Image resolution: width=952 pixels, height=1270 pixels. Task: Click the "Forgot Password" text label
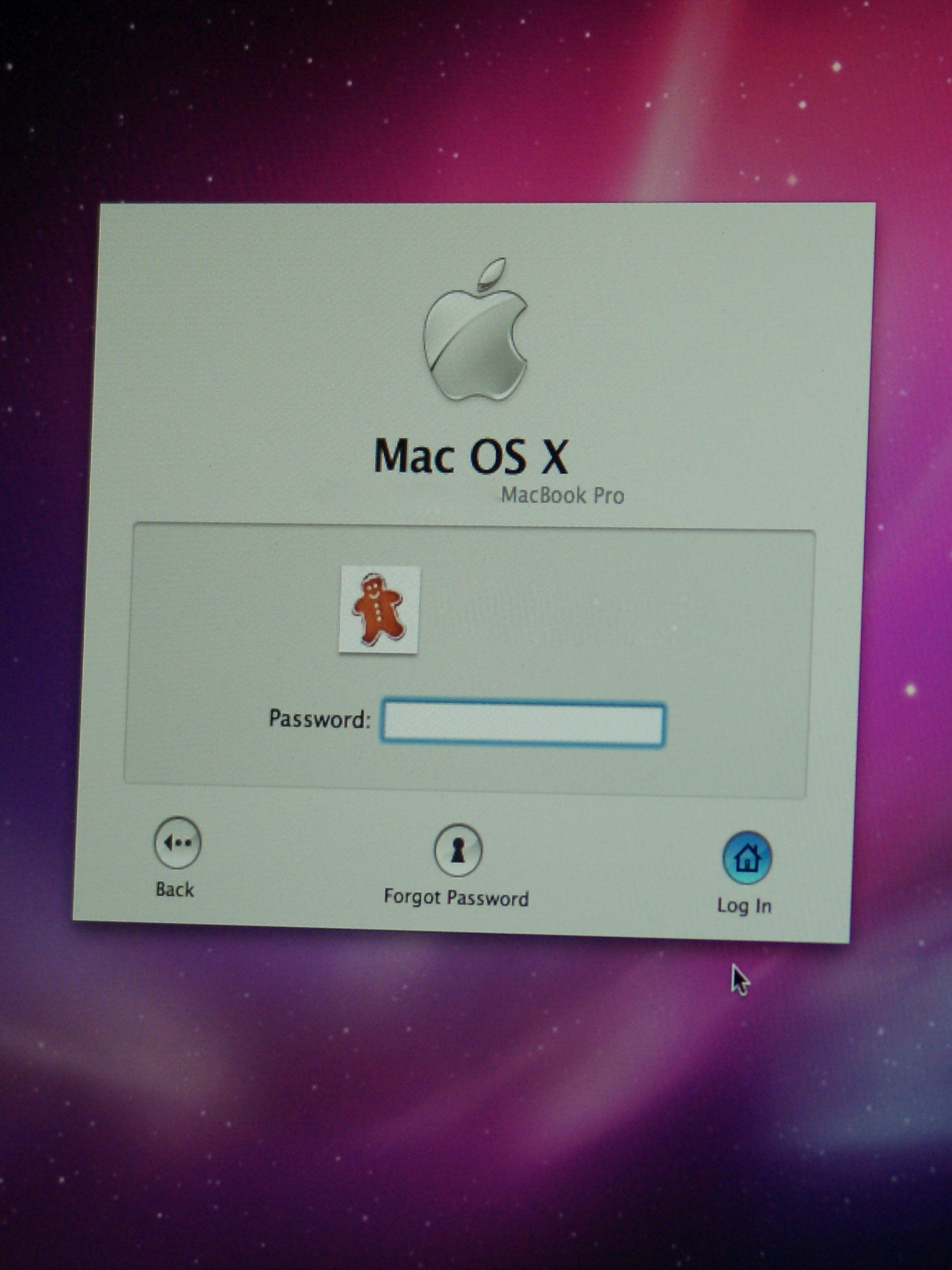456,898
